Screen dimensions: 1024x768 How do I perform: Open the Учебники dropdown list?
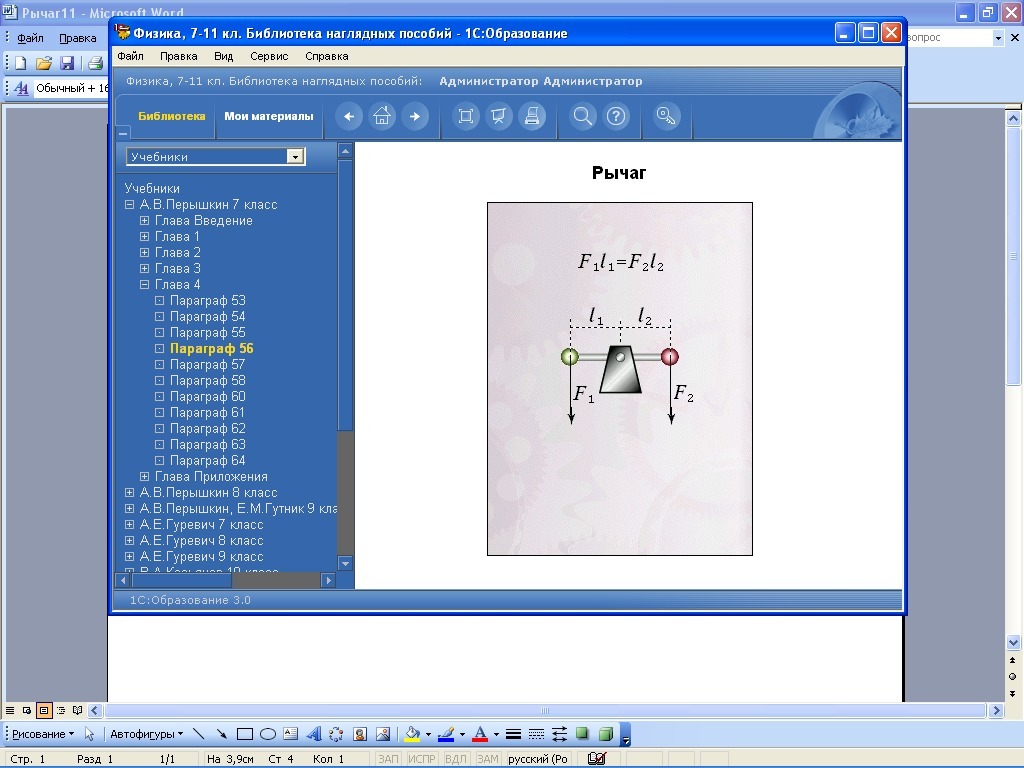pos(294,157)
